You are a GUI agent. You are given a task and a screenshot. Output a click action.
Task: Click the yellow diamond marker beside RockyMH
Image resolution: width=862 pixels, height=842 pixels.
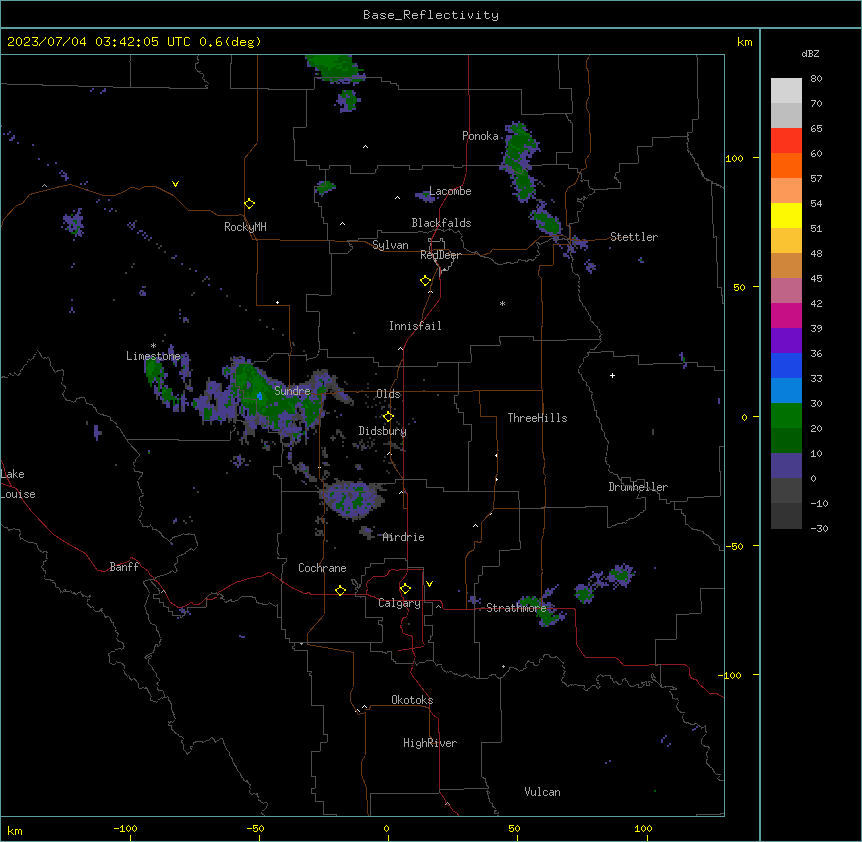[250, 204]
